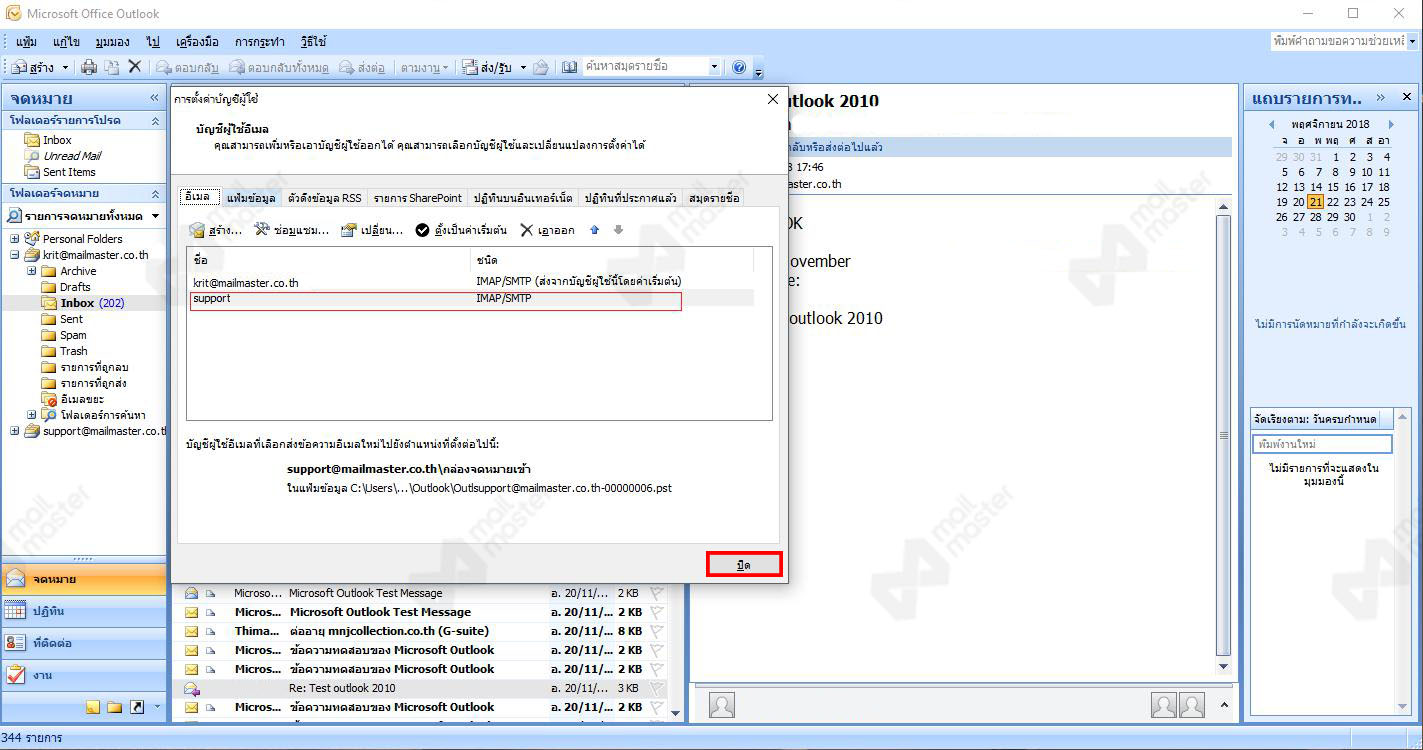The image size is (1423, 750).
Task: Expand the Archive folder node
Action: pos(31,271)
